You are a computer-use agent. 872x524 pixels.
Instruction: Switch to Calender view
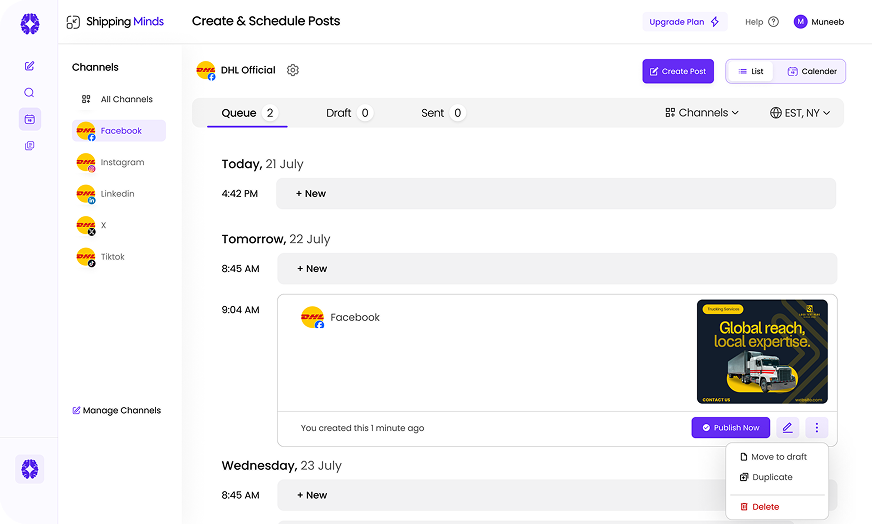(x=811, y=71)
